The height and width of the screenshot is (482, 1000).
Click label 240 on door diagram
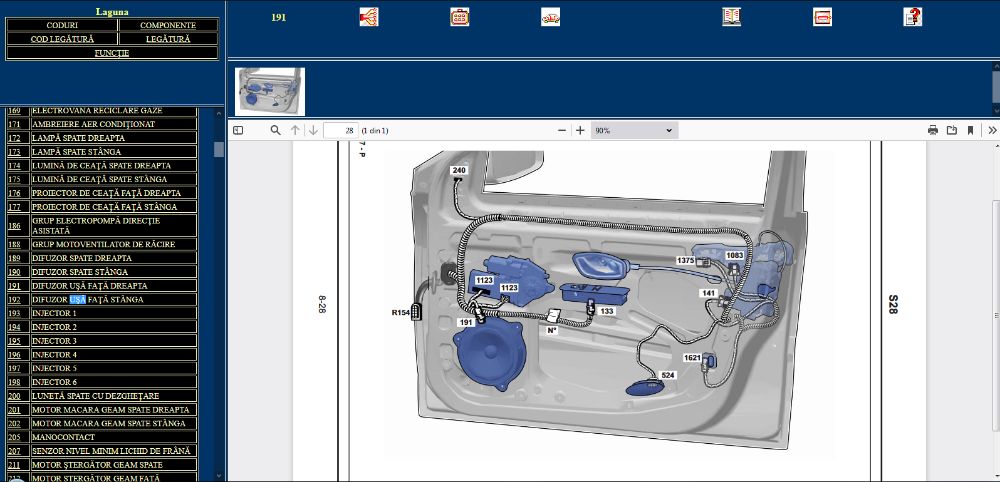point(459,170)
